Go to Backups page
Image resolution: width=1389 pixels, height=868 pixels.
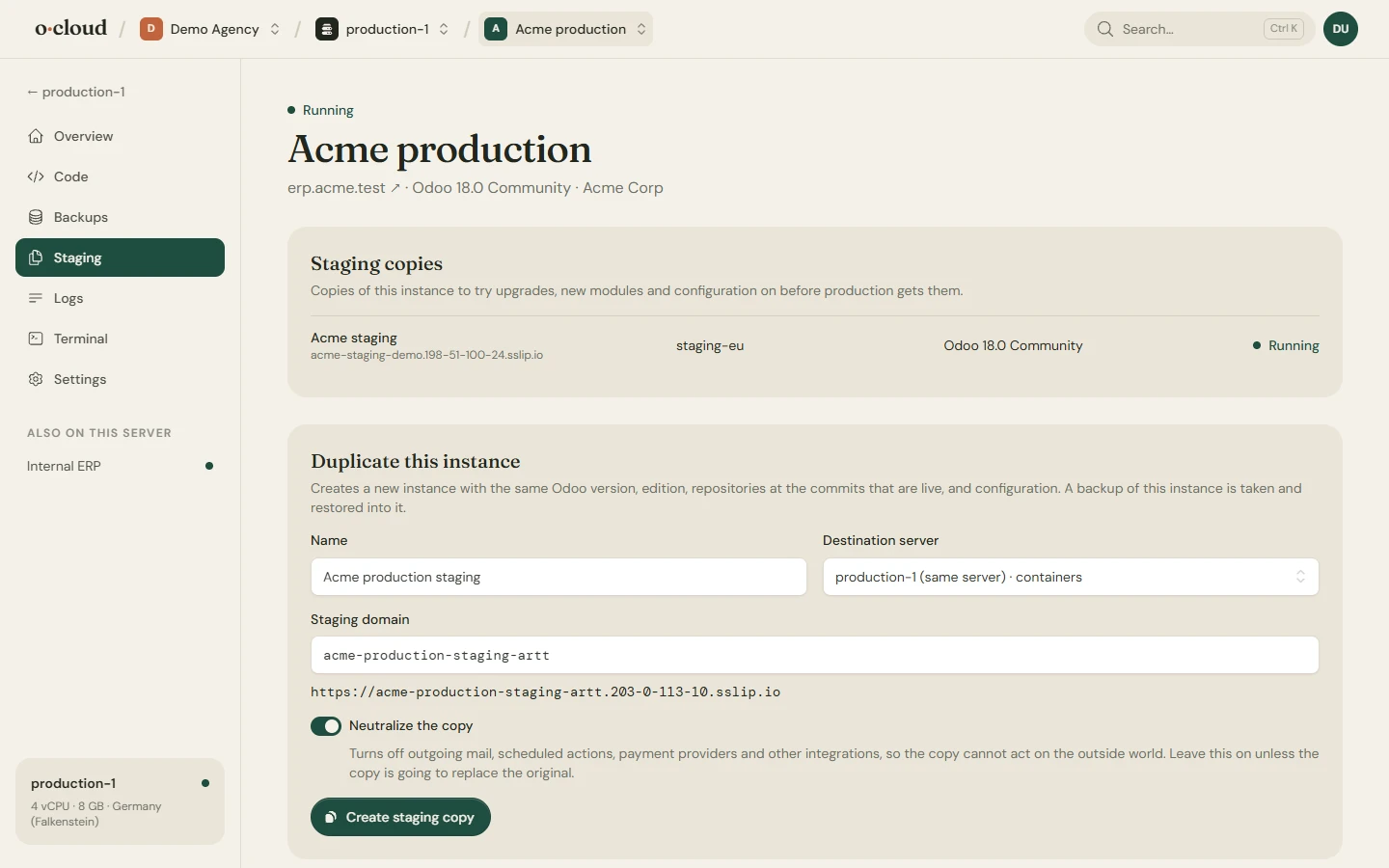[120, 217]
